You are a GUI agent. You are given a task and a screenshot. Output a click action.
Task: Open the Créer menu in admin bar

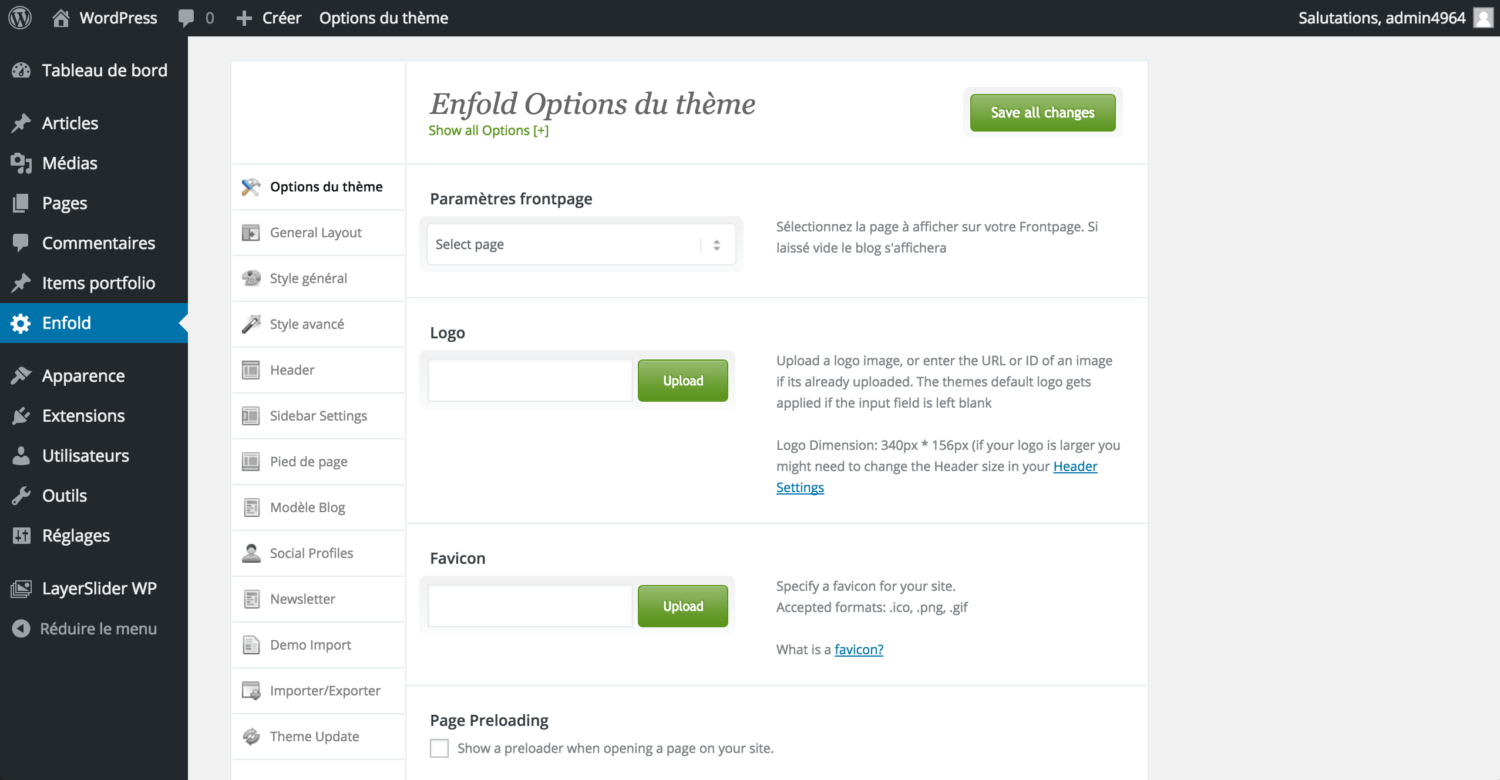tap(269, 18)
